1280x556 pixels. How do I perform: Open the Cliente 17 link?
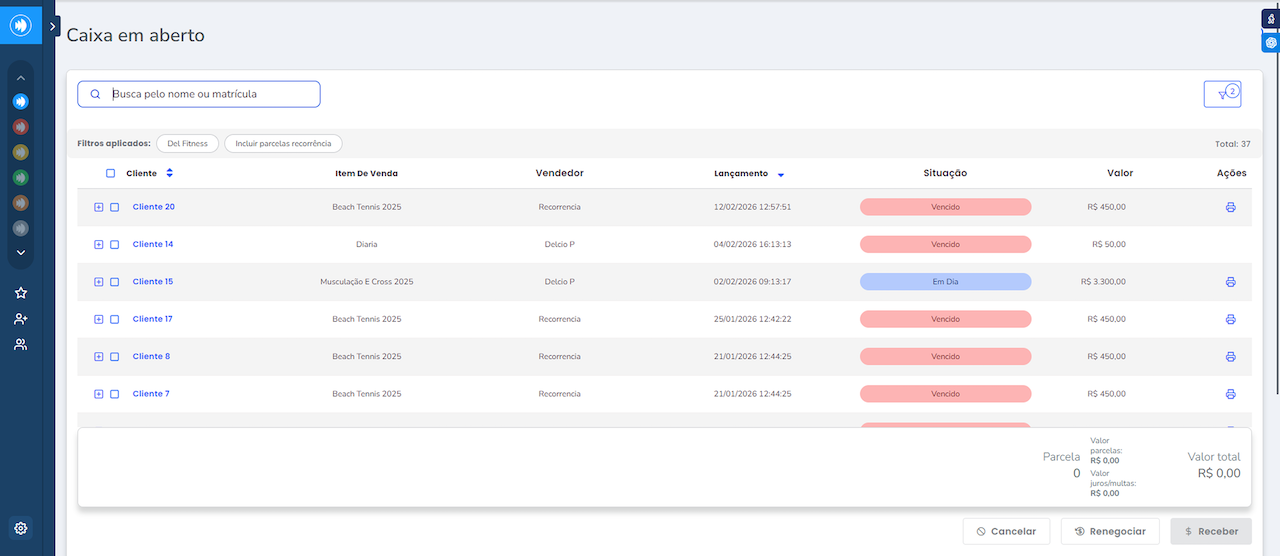[x=153, y=319]
